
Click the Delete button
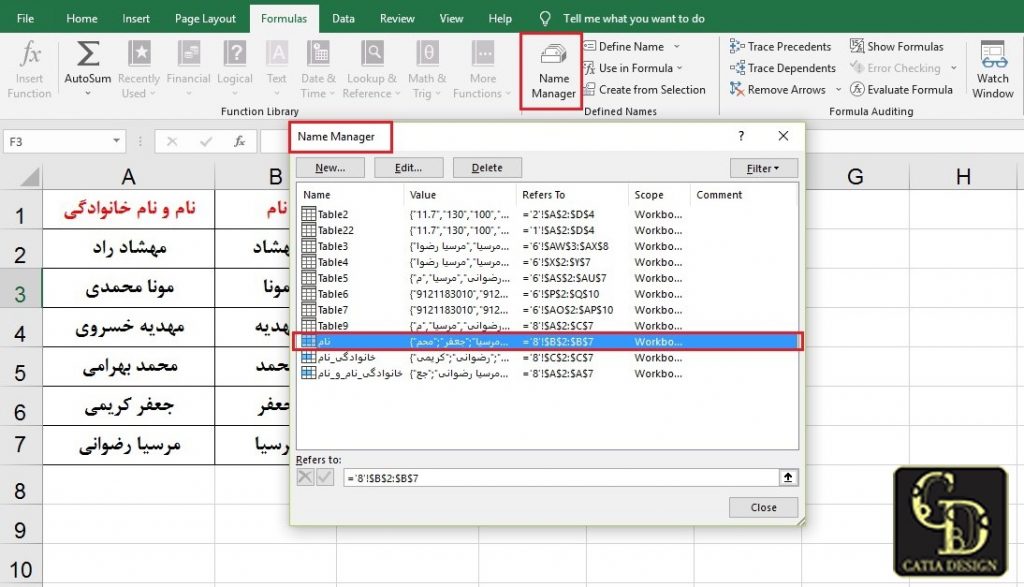pos(487,168)
